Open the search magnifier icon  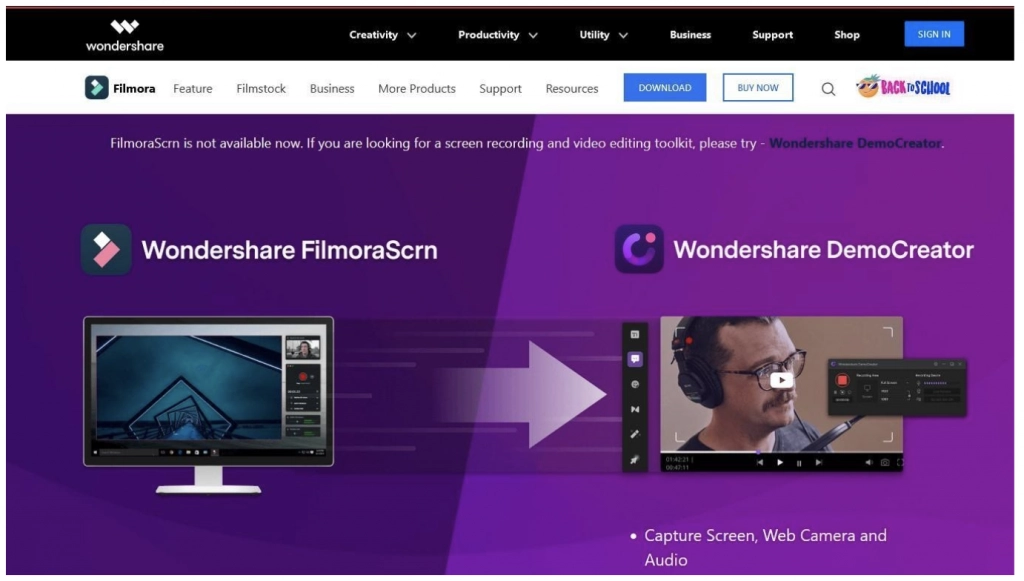pyautogui.click(x=828, y=89)
